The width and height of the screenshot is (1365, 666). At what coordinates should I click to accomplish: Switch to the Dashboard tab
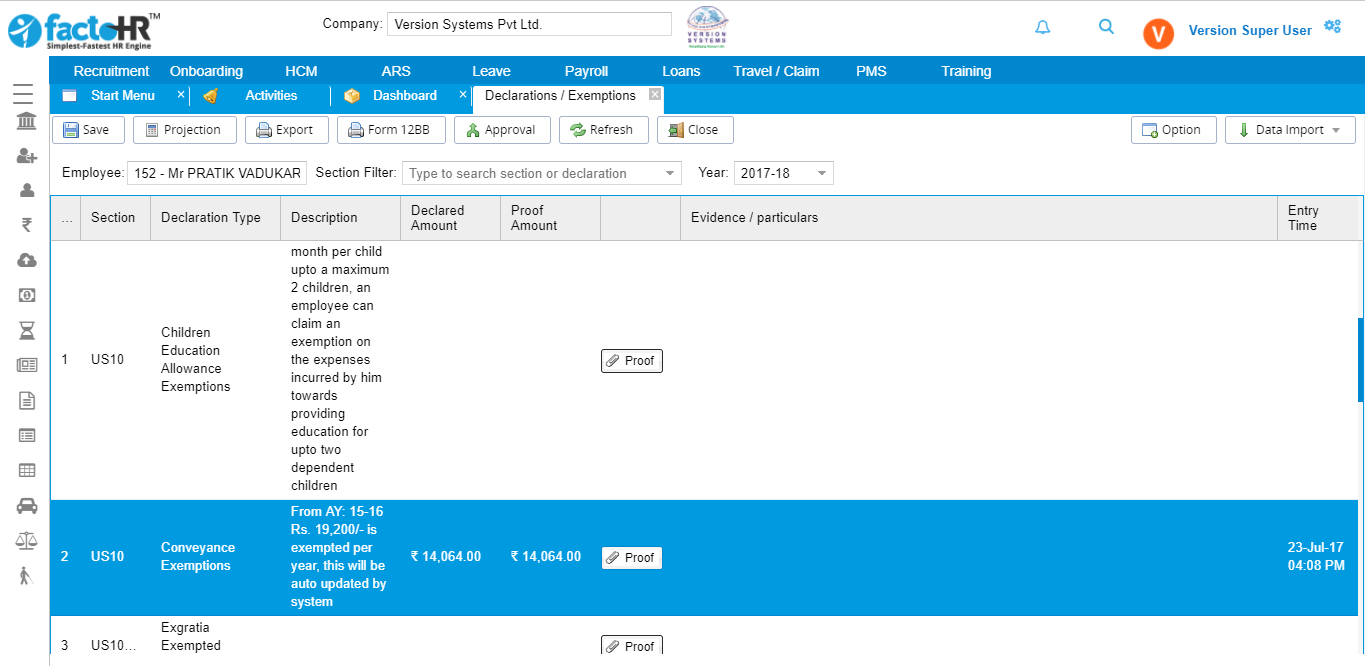[404, 95]
